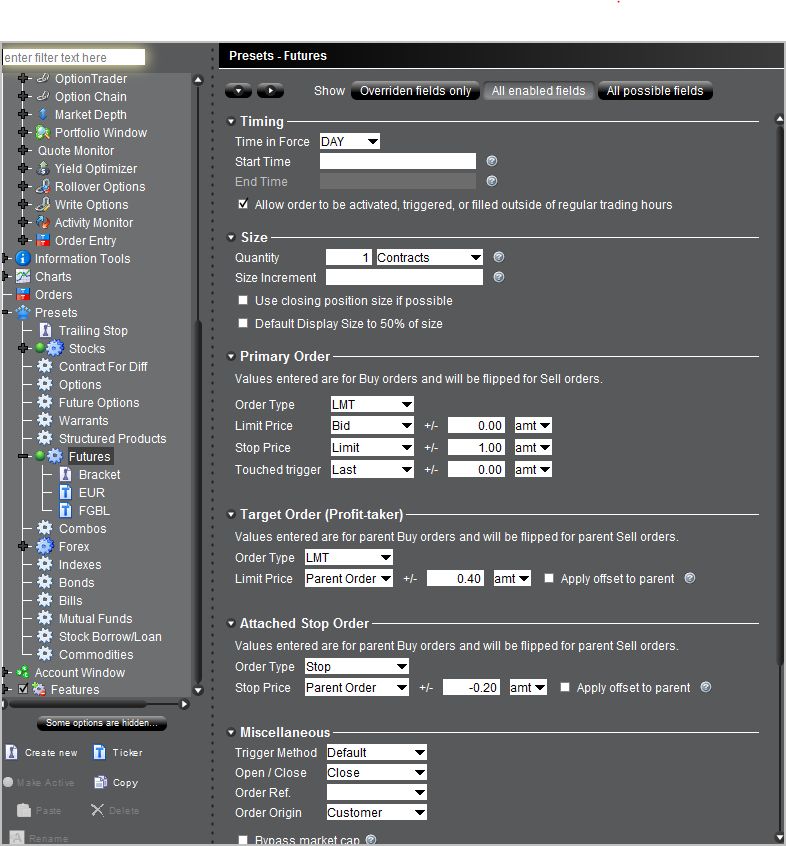
Task: Open the Time in Force dropdown
Action: click(x=350, y=141)
